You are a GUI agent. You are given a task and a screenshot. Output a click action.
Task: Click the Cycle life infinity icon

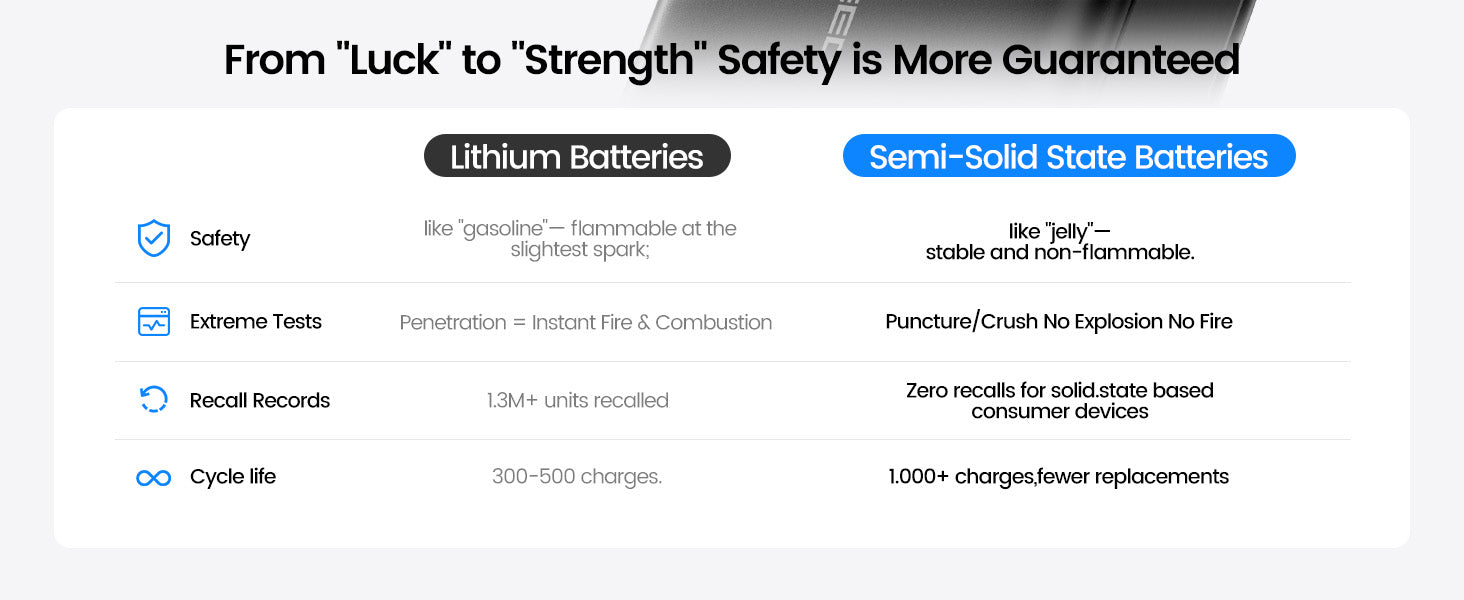[153, 478]
